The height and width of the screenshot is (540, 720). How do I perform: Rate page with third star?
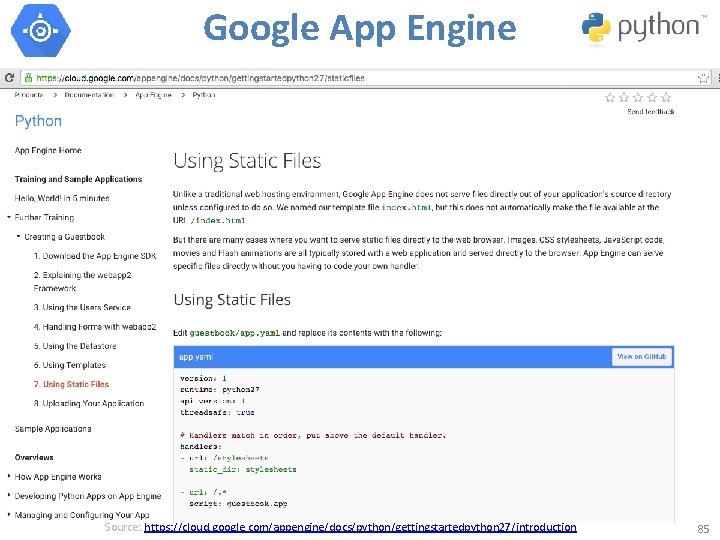pyautogui.click(x=638, y=97)
